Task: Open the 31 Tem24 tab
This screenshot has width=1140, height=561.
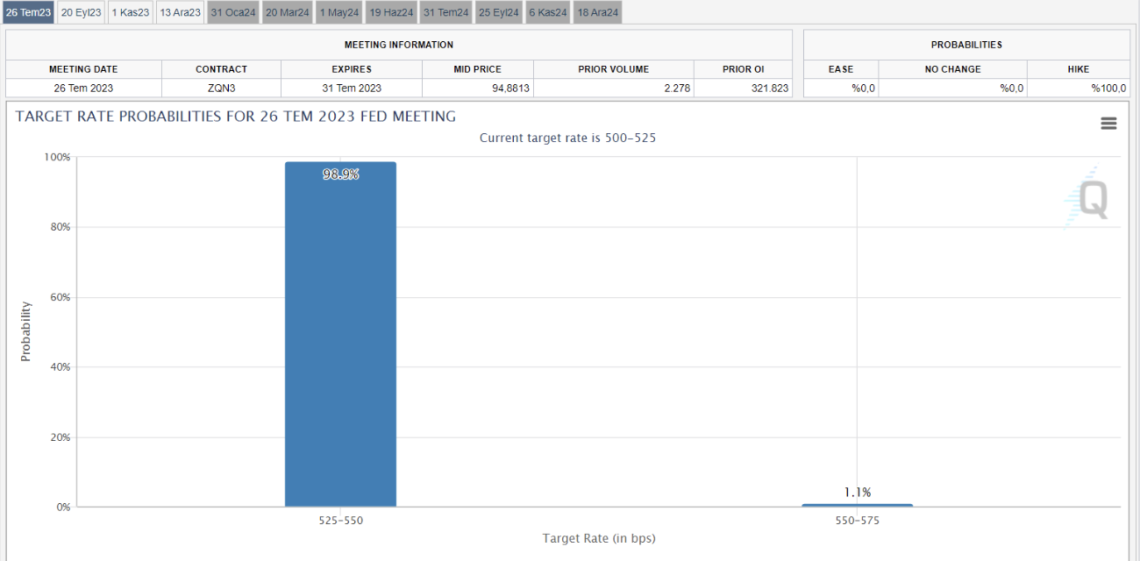Action: pyautogui.click(x=446, y=12)
